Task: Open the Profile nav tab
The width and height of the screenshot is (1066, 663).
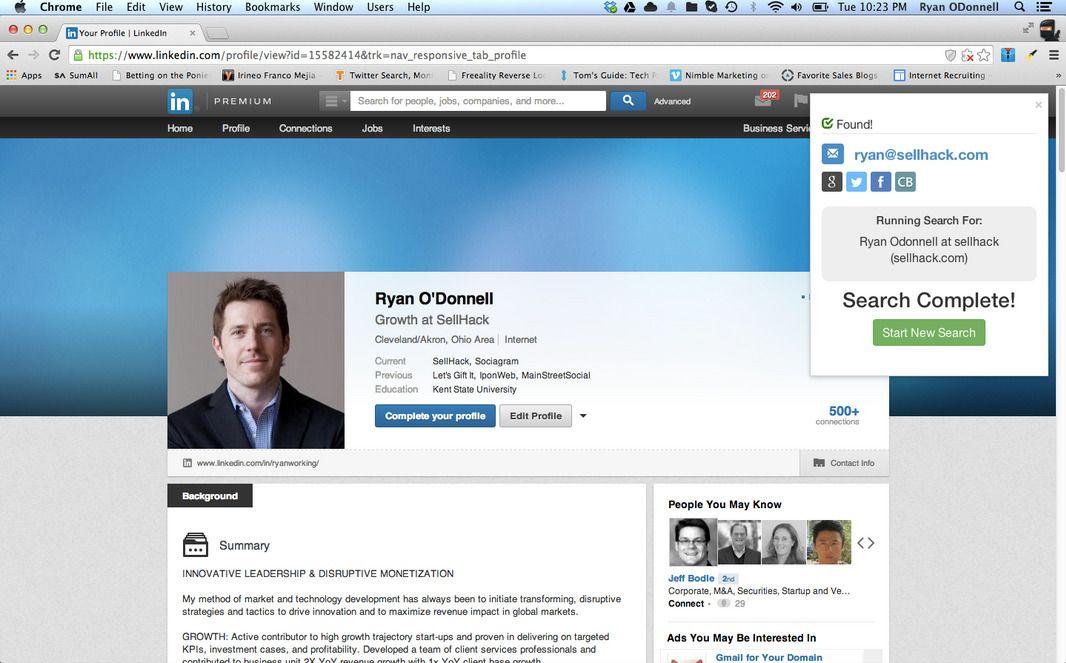Action: tap(235, 128)
